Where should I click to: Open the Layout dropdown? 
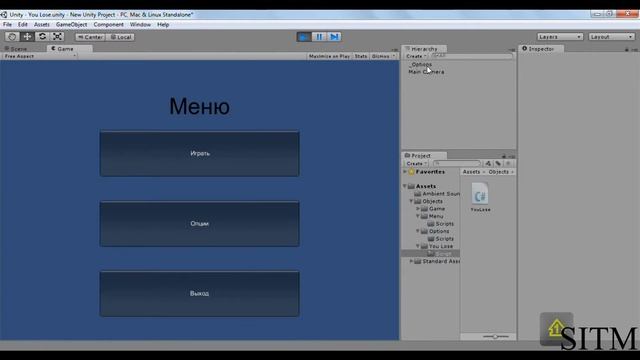tap(611, 37)
